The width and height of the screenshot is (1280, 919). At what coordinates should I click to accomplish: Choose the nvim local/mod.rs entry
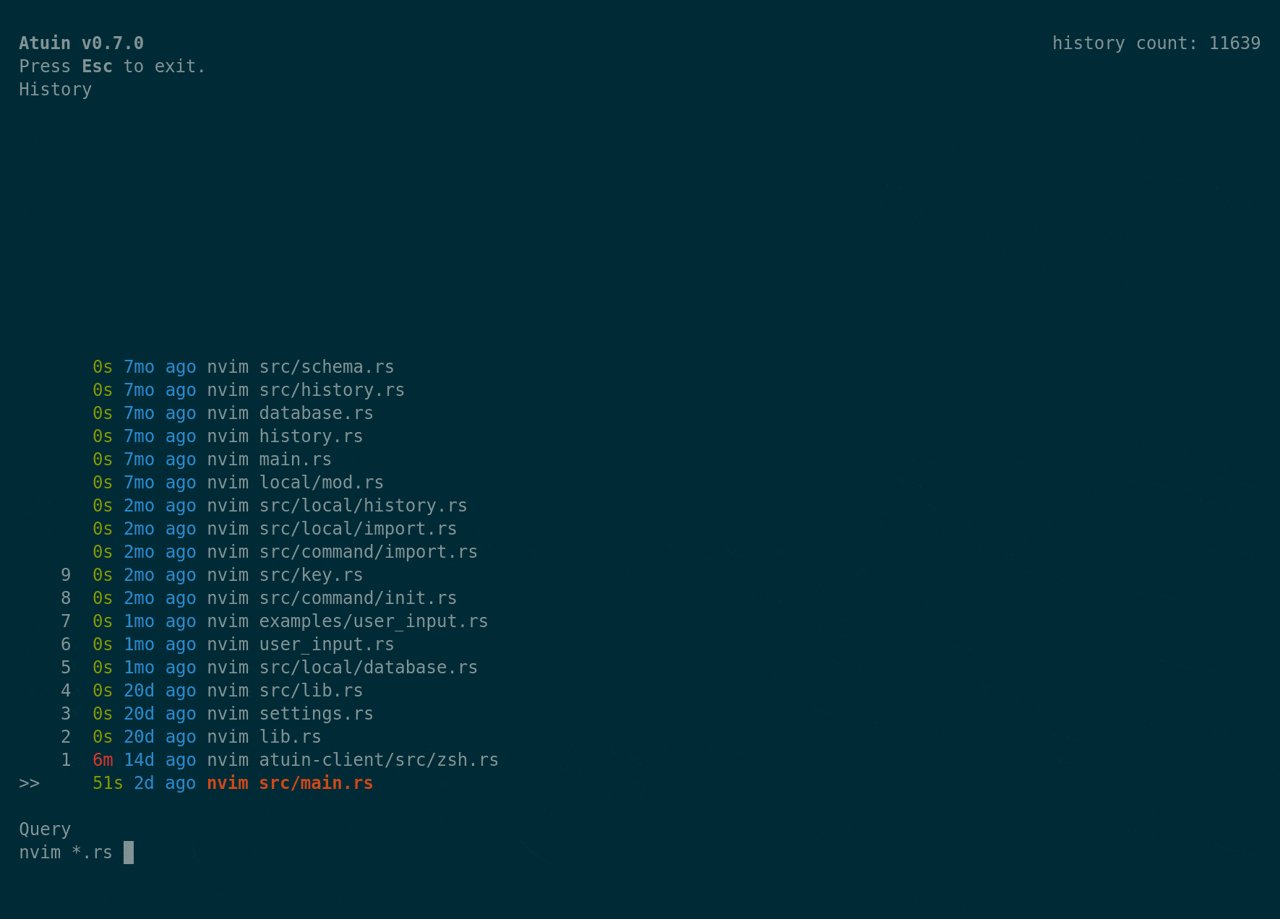(x=238, y=482)
